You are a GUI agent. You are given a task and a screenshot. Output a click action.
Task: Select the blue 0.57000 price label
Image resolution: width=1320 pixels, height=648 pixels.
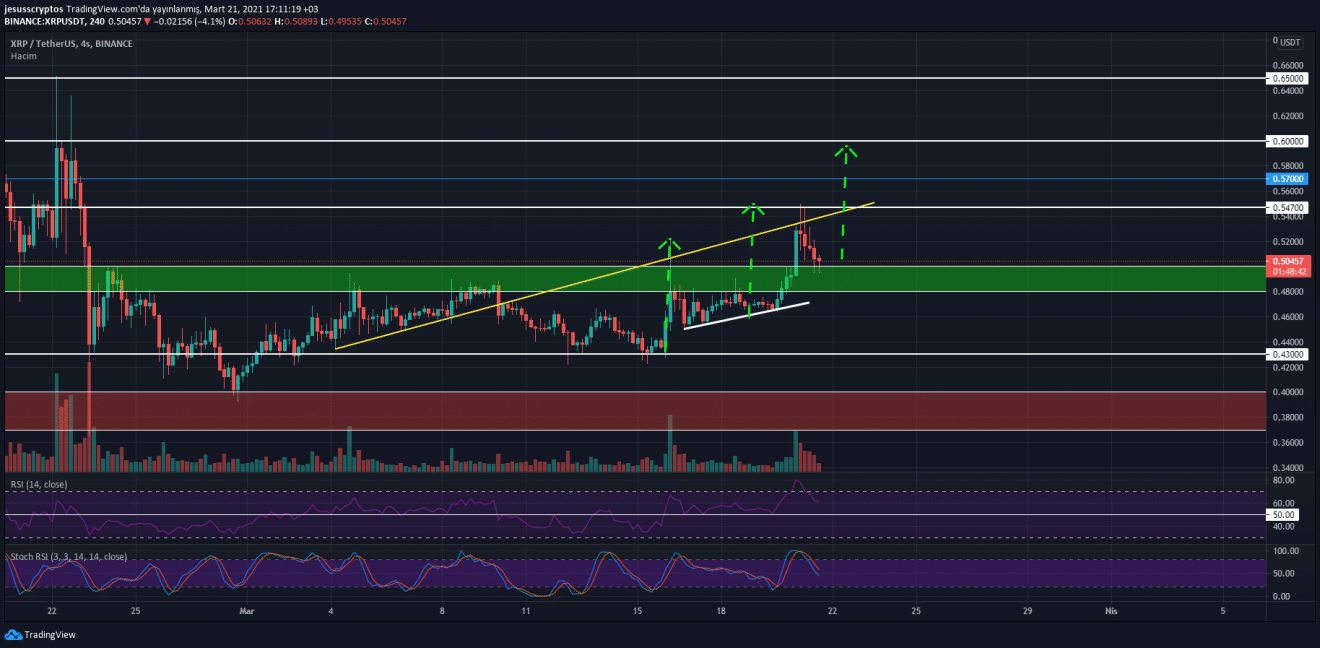click(x=1286, y=179)
